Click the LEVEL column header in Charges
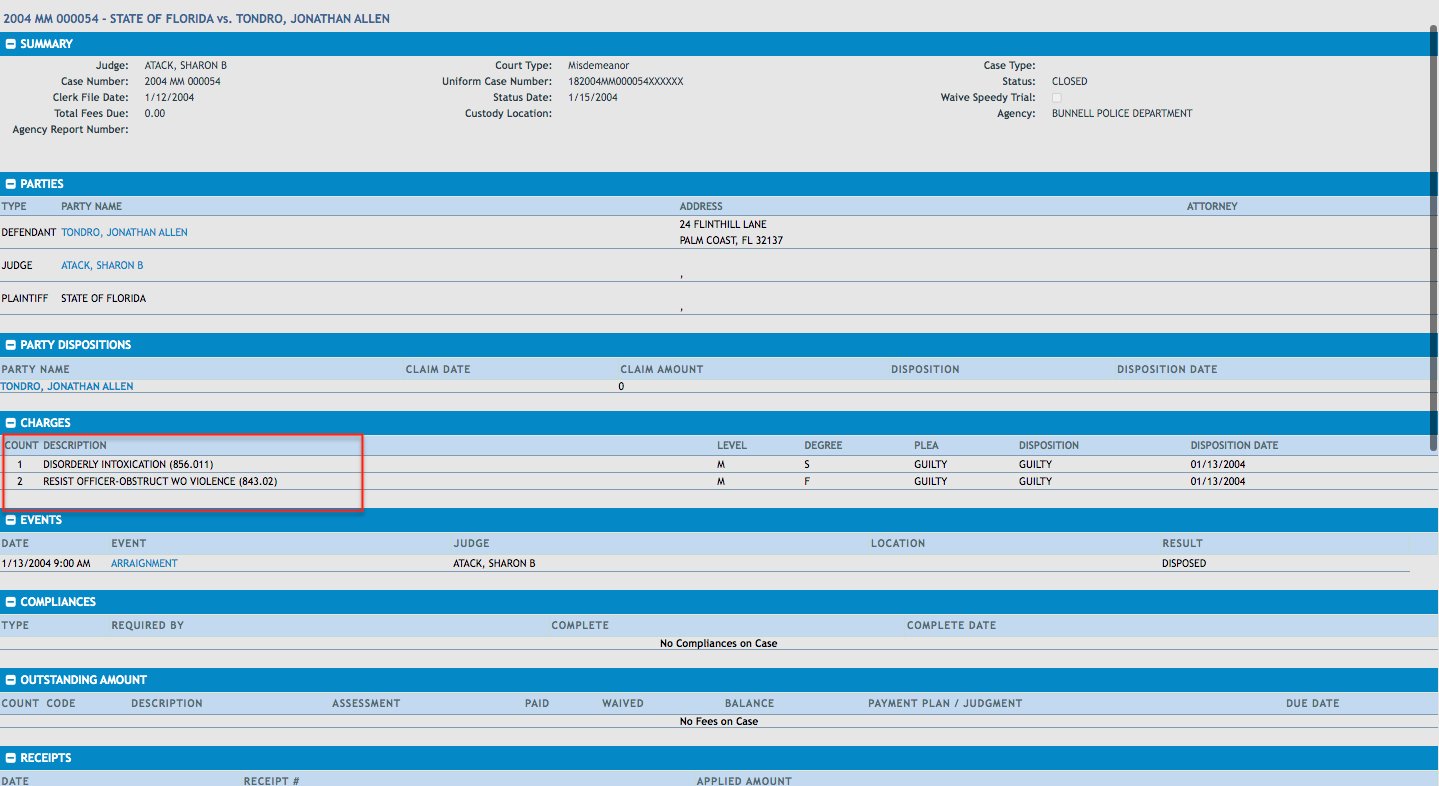 click(x=732, y=445)
